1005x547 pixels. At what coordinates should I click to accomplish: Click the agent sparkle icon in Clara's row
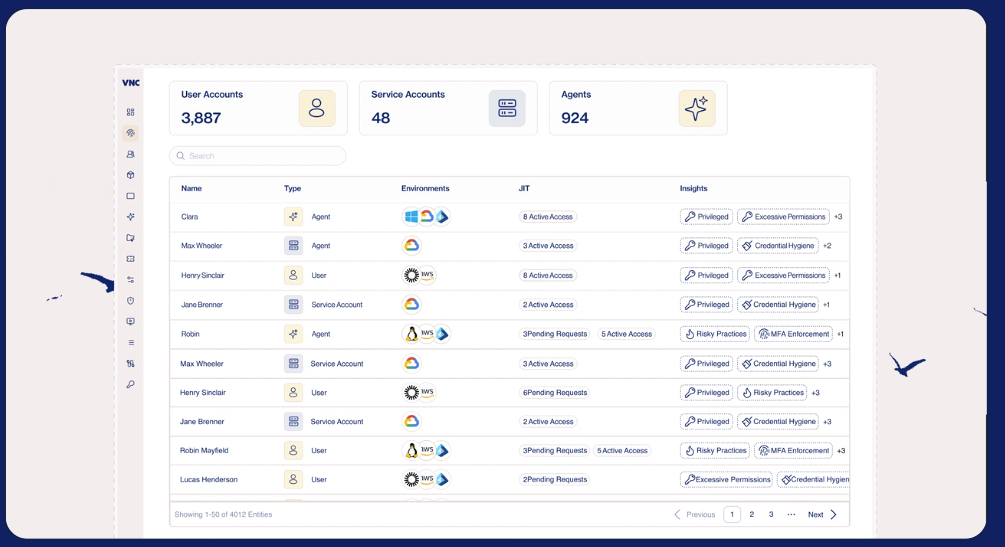[x=293, y=217]
